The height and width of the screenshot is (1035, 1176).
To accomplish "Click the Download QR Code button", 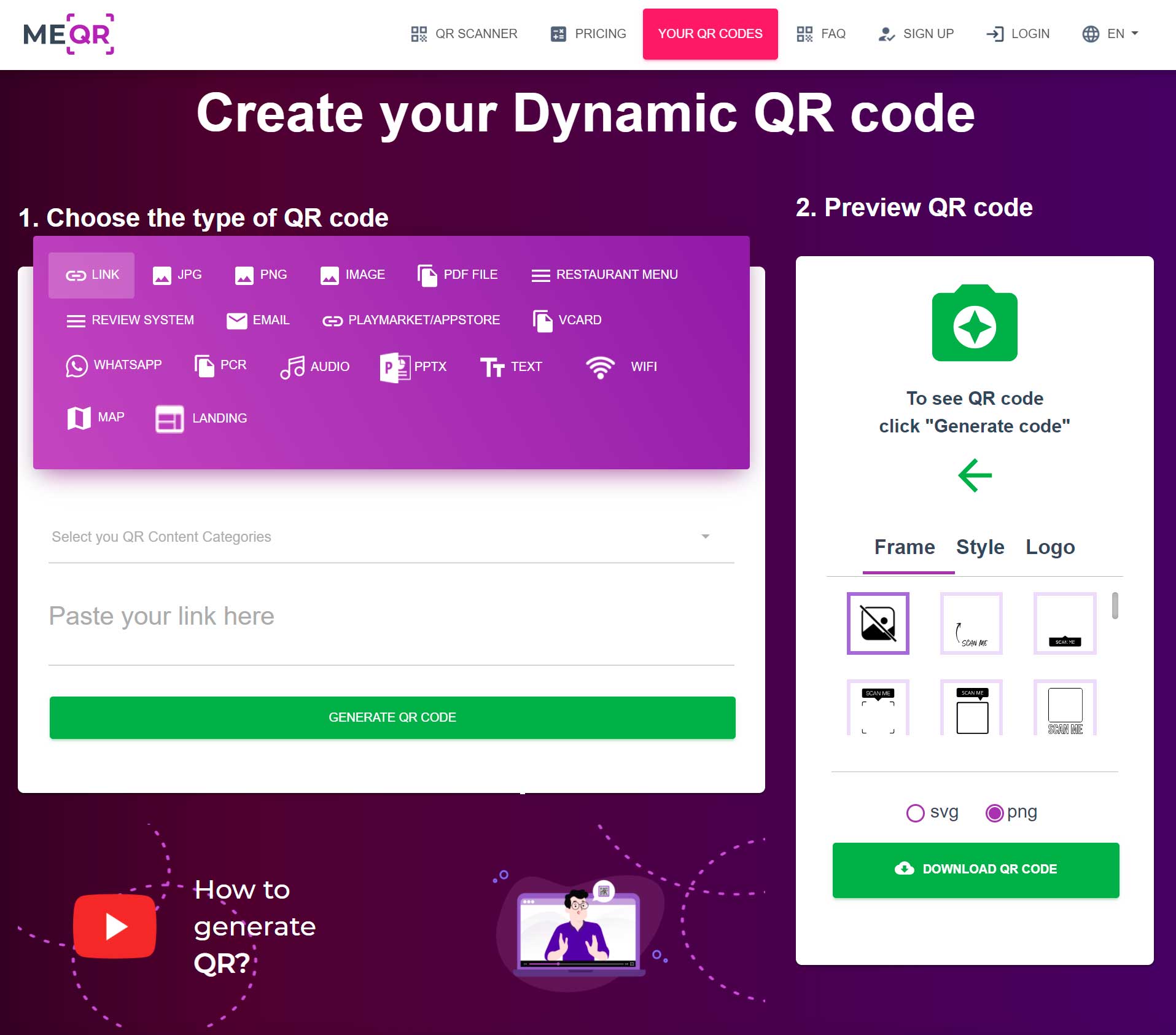I will click(x=976, y=870).
